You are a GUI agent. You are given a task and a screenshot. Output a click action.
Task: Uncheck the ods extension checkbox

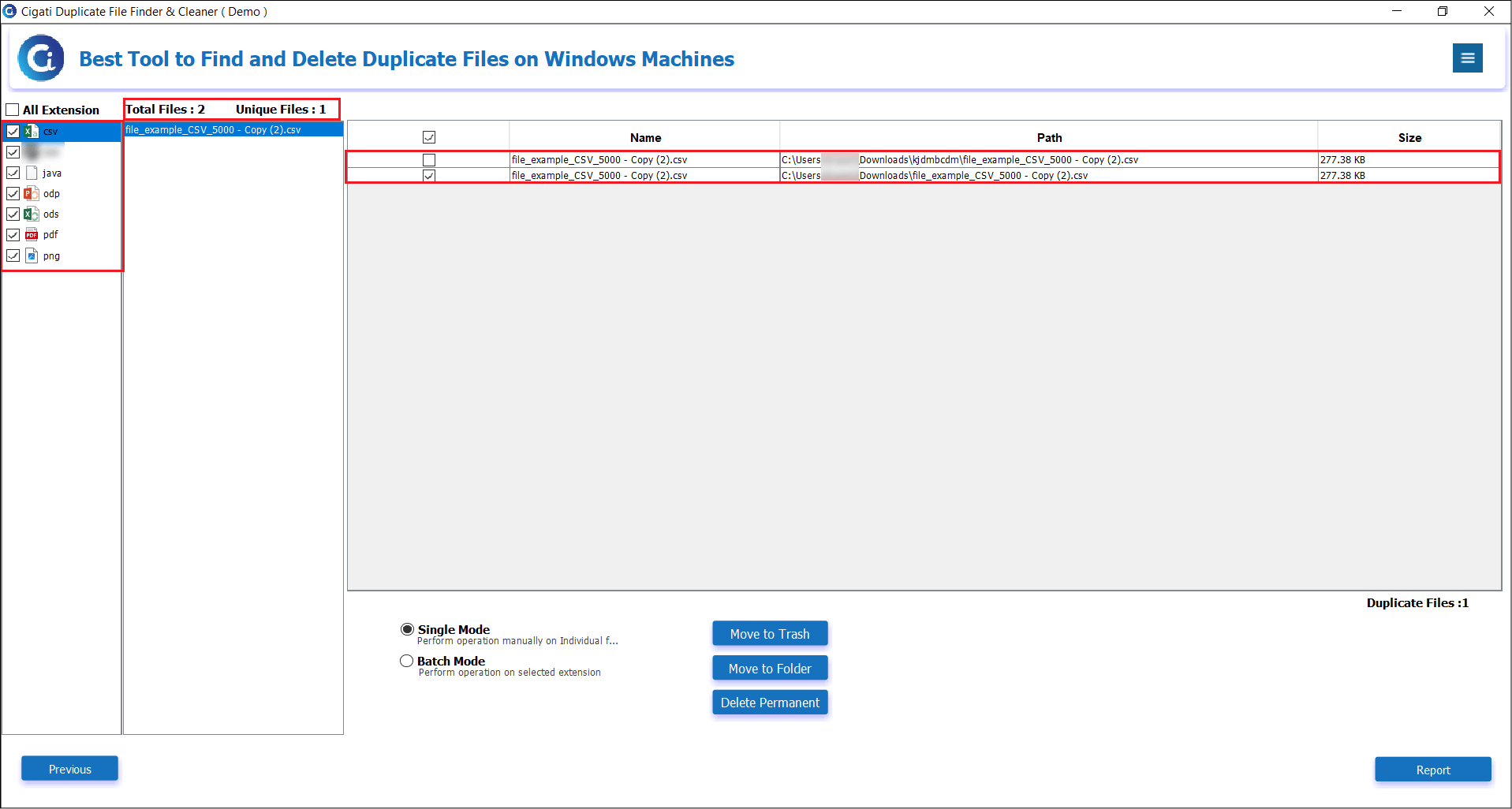(x=13, y=214)
